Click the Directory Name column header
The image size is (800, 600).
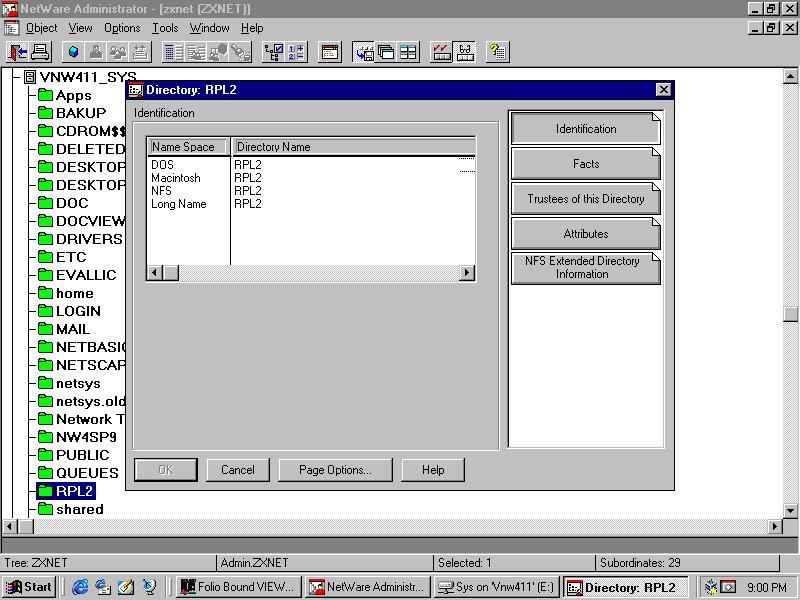tap(354, 147)
